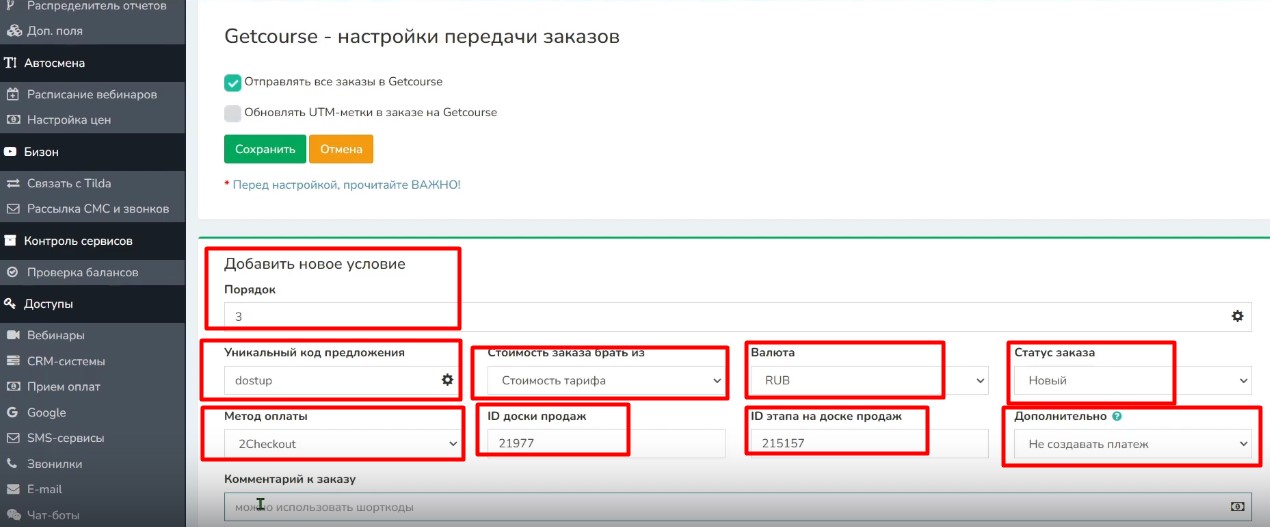Open Рассылка СМС и звонков
1270x527 pixels.
click(98, 209)
